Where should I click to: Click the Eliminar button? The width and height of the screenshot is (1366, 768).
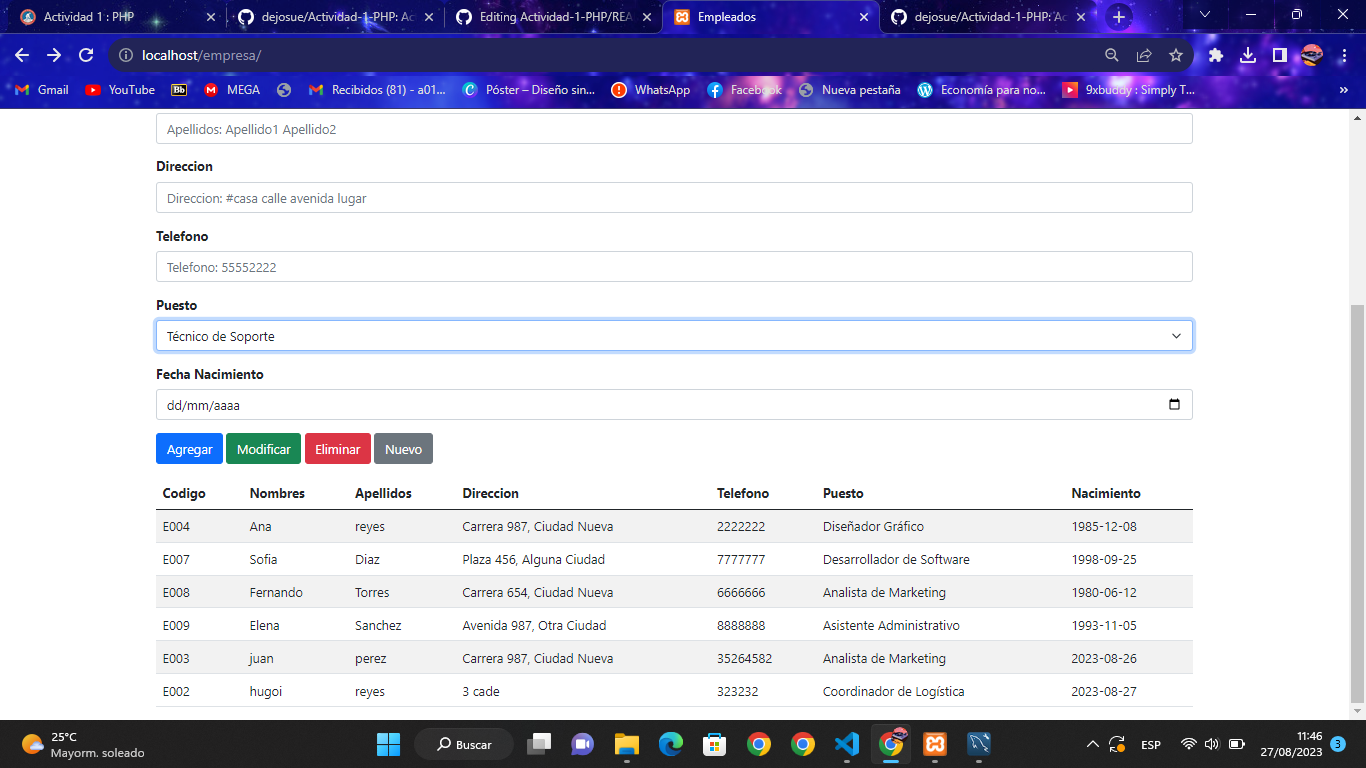(337, 448)
